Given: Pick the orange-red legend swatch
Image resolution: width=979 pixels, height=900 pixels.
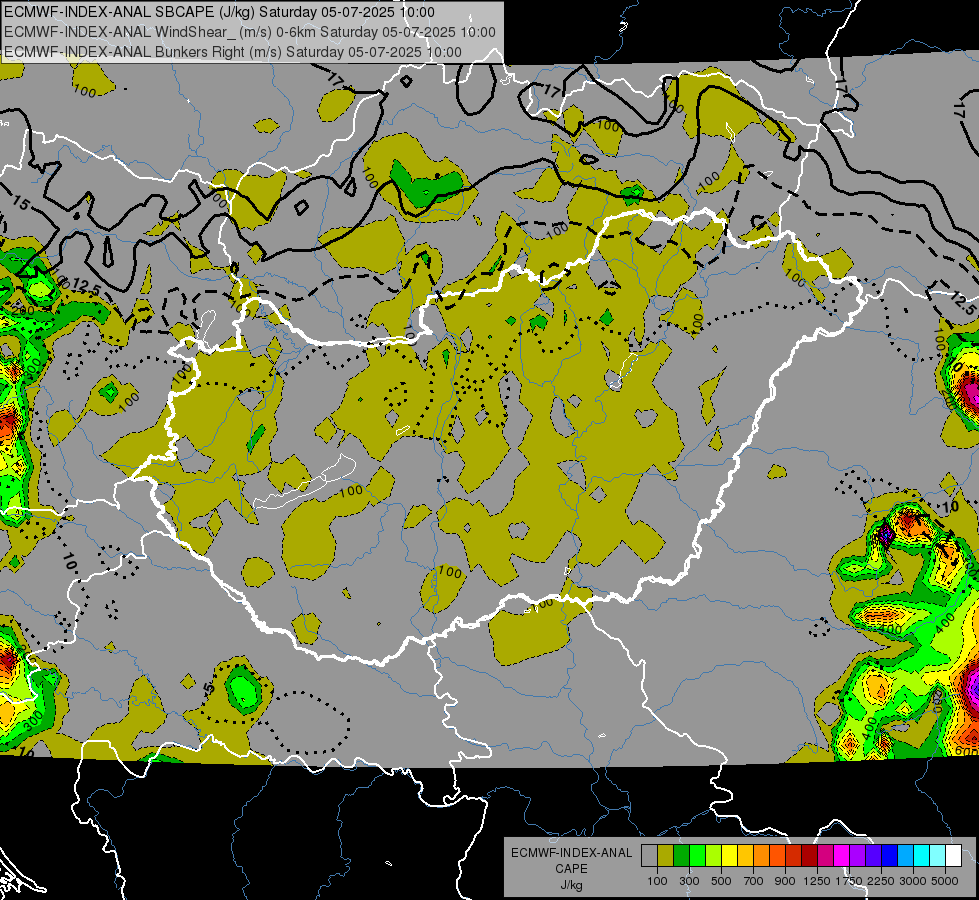Looking at the screenshot, I should 777,856.
